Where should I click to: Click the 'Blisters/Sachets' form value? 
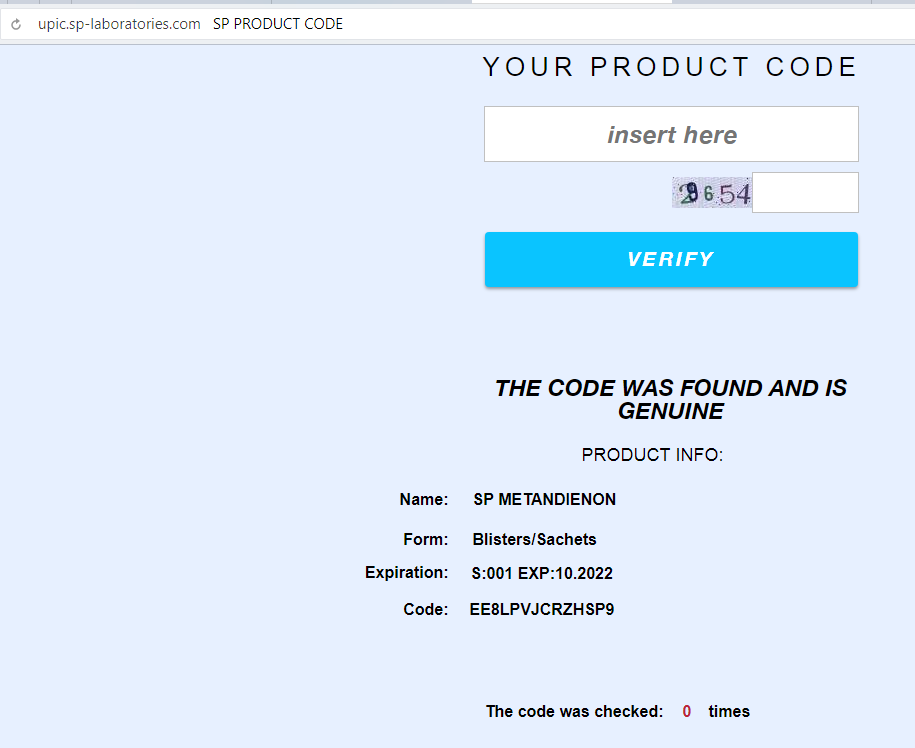pyautogui.click(x=534, y=540)
